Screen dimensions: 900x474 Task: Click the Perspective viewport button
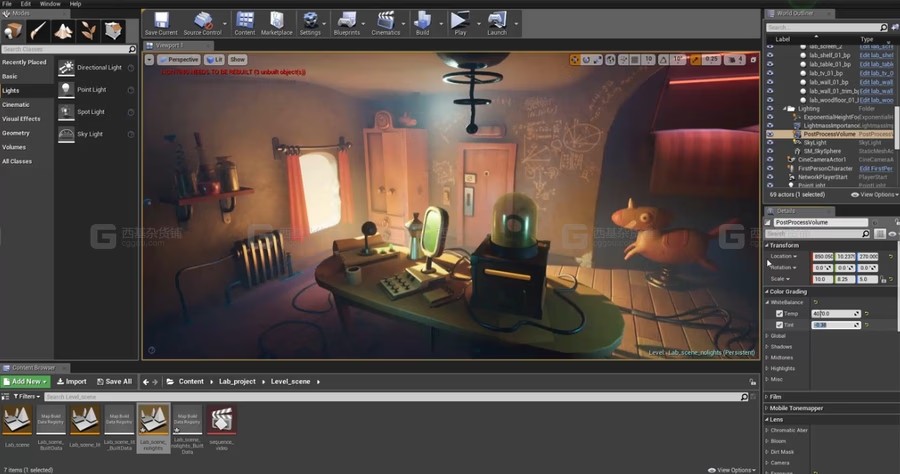pos(179,60)
